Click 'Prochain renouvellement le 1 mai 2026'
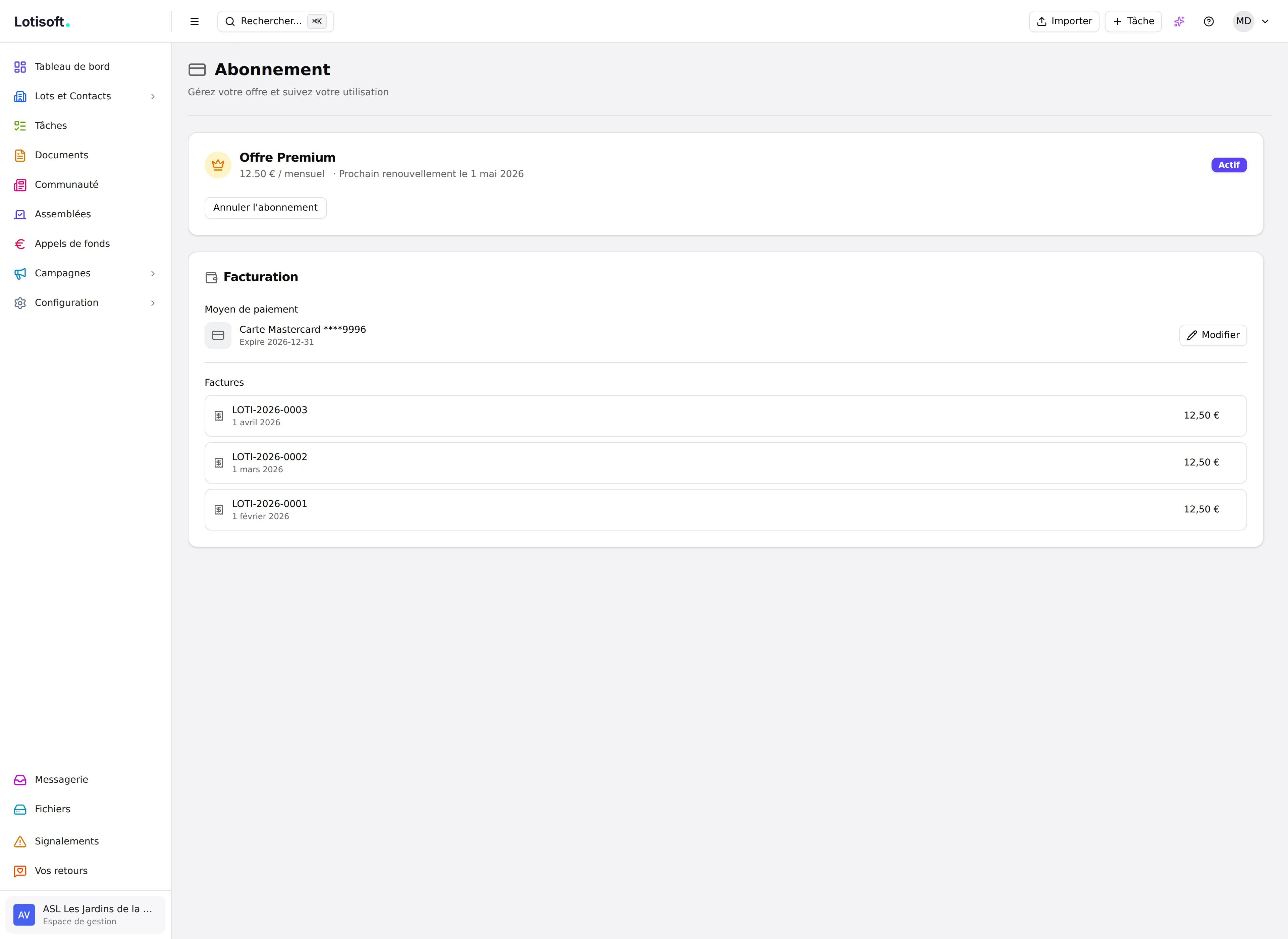Image resolution: width=1288 pixels, height=939 pixels. point(431,174)
